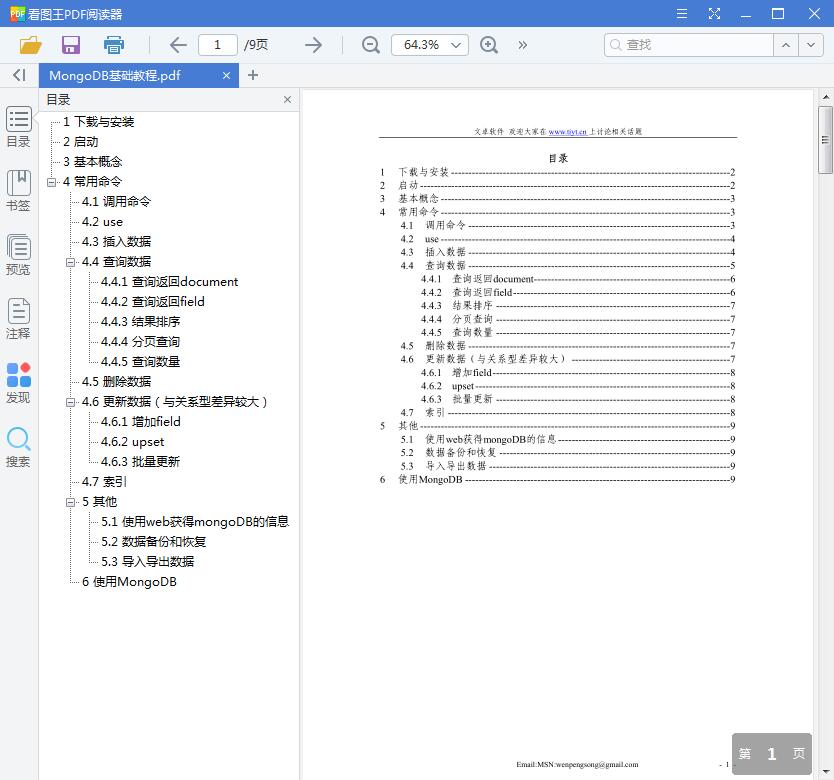Find previous search result up arrow
The image size is (834, 780).
(786, 45)
